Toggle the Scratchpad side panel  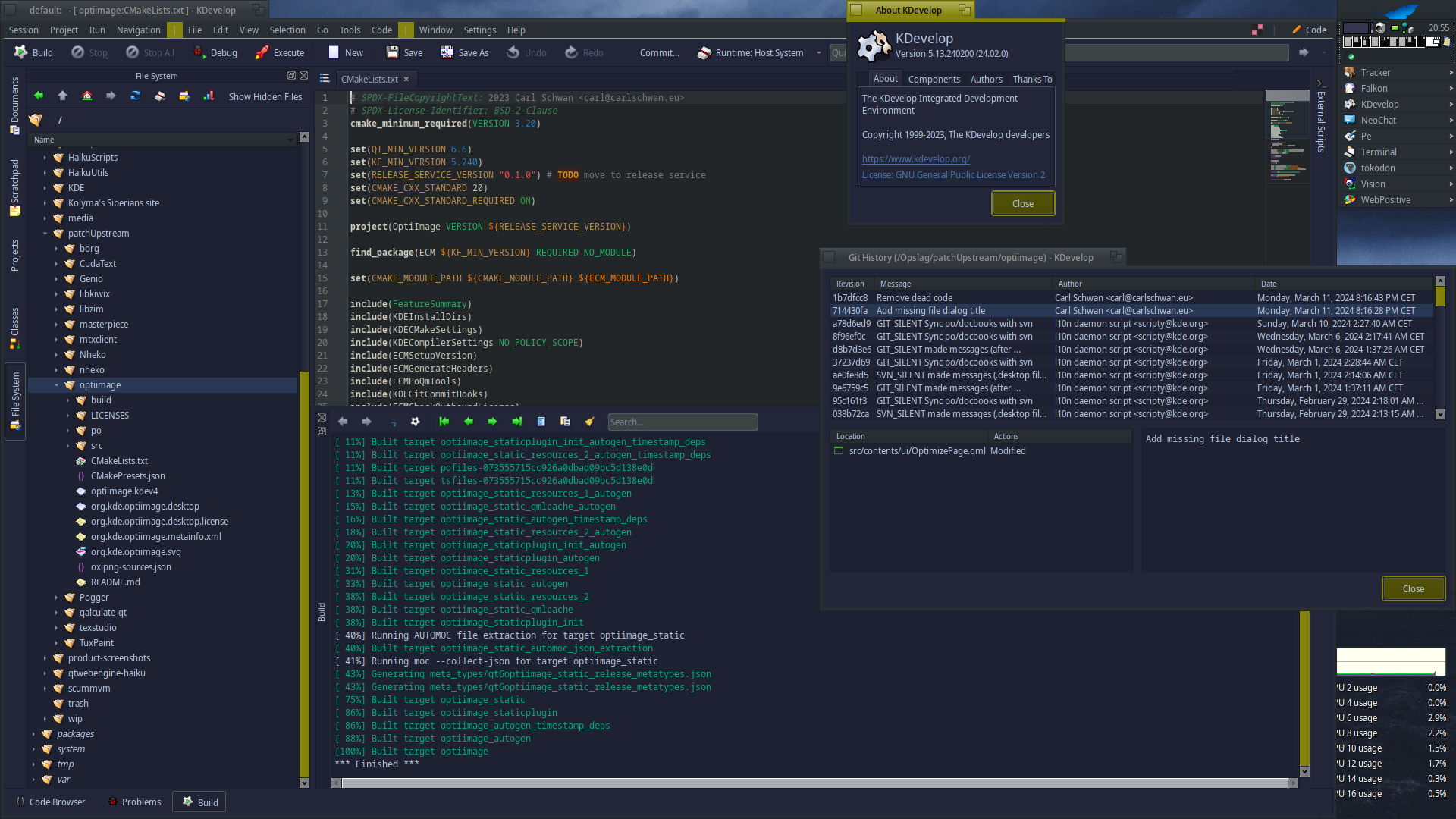coord(14,187)
